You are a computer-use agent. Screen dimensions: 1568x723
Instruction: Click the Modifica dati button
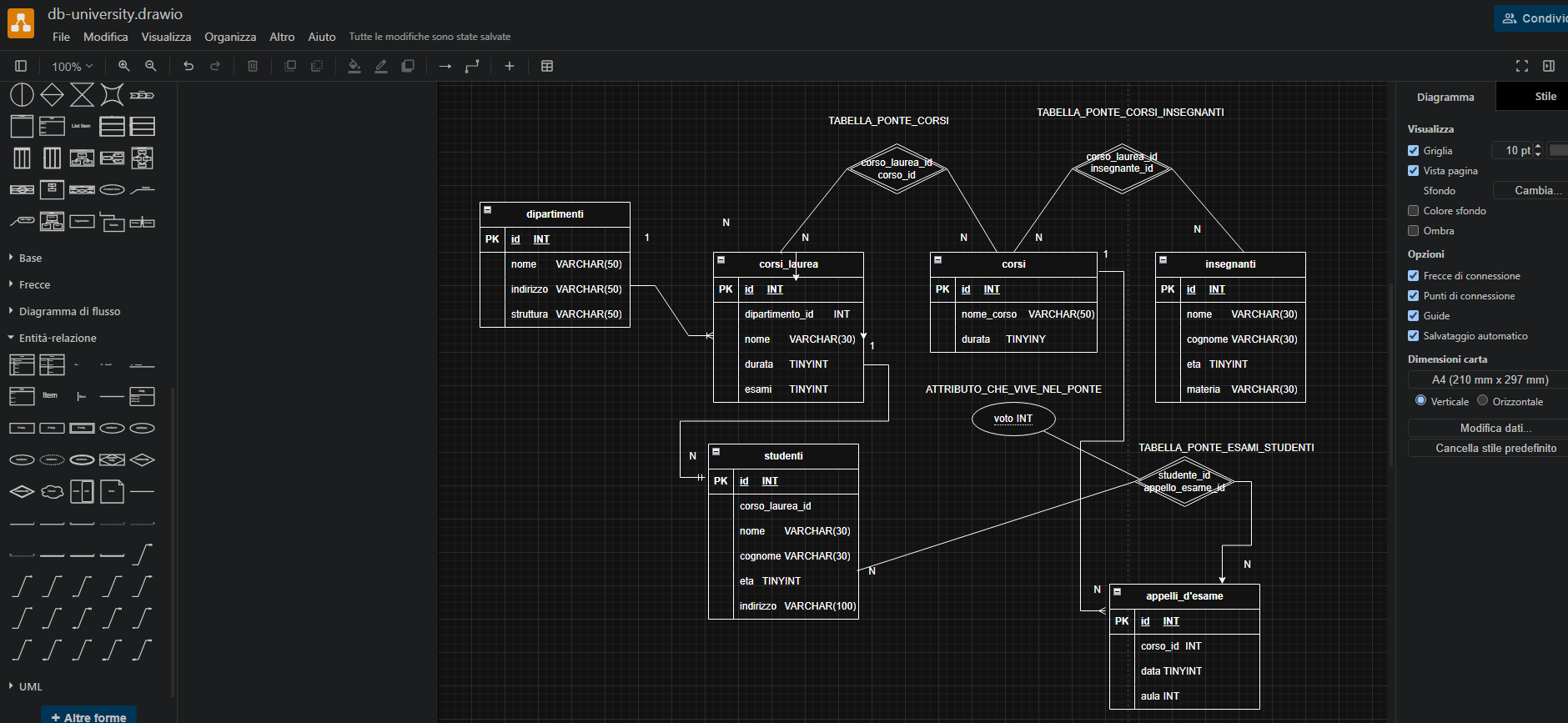pyautogui.click(x=1495, y=428)
